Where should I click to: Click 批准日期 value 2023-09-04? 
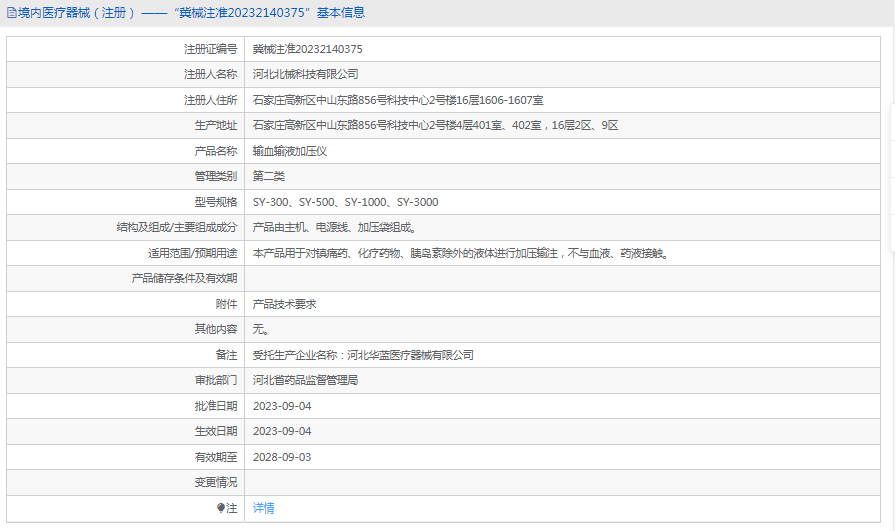pyautogui.click(x=282, y=406)
